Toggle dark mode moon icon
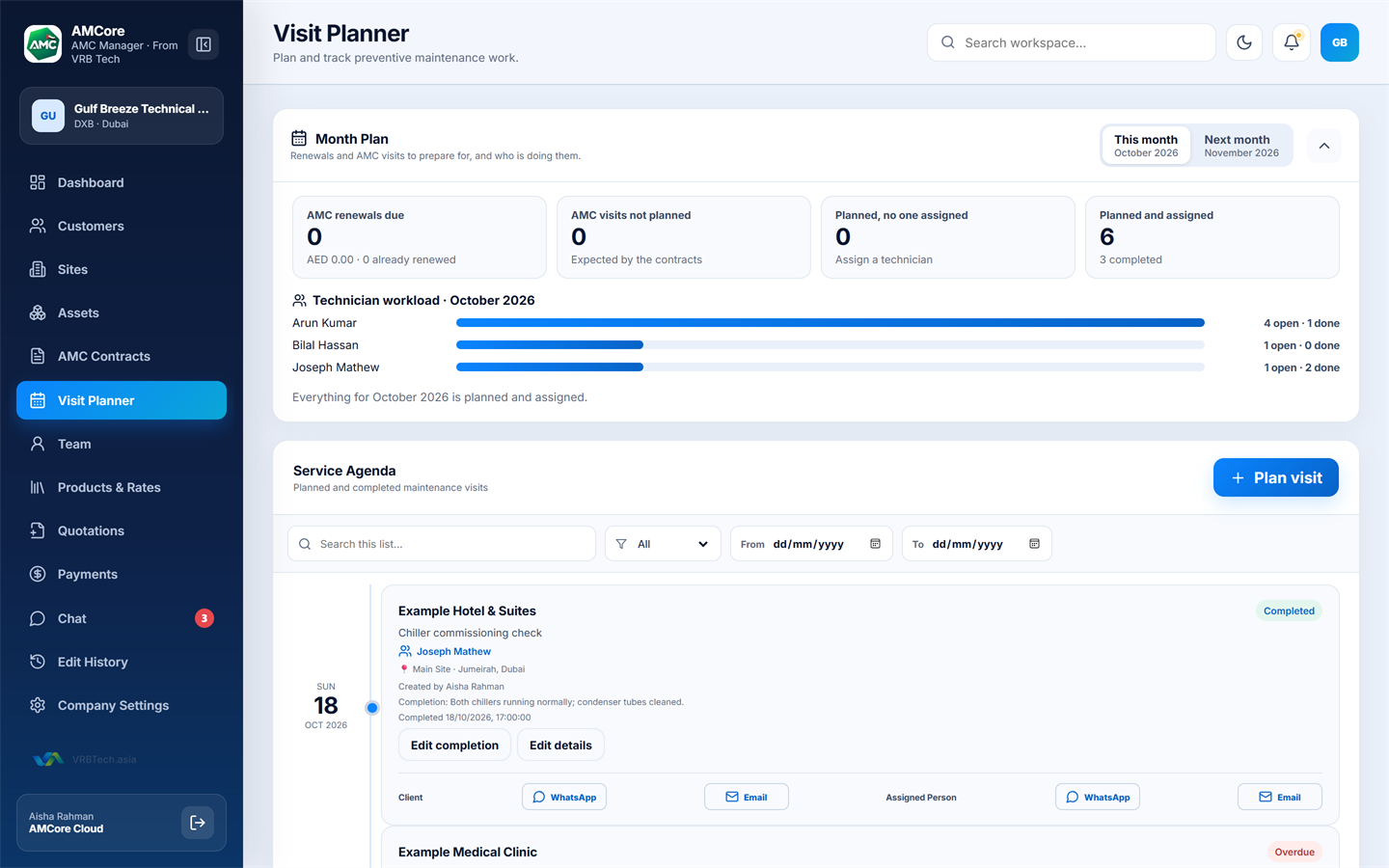1389x868 pixels. (x=1244, y=42)
